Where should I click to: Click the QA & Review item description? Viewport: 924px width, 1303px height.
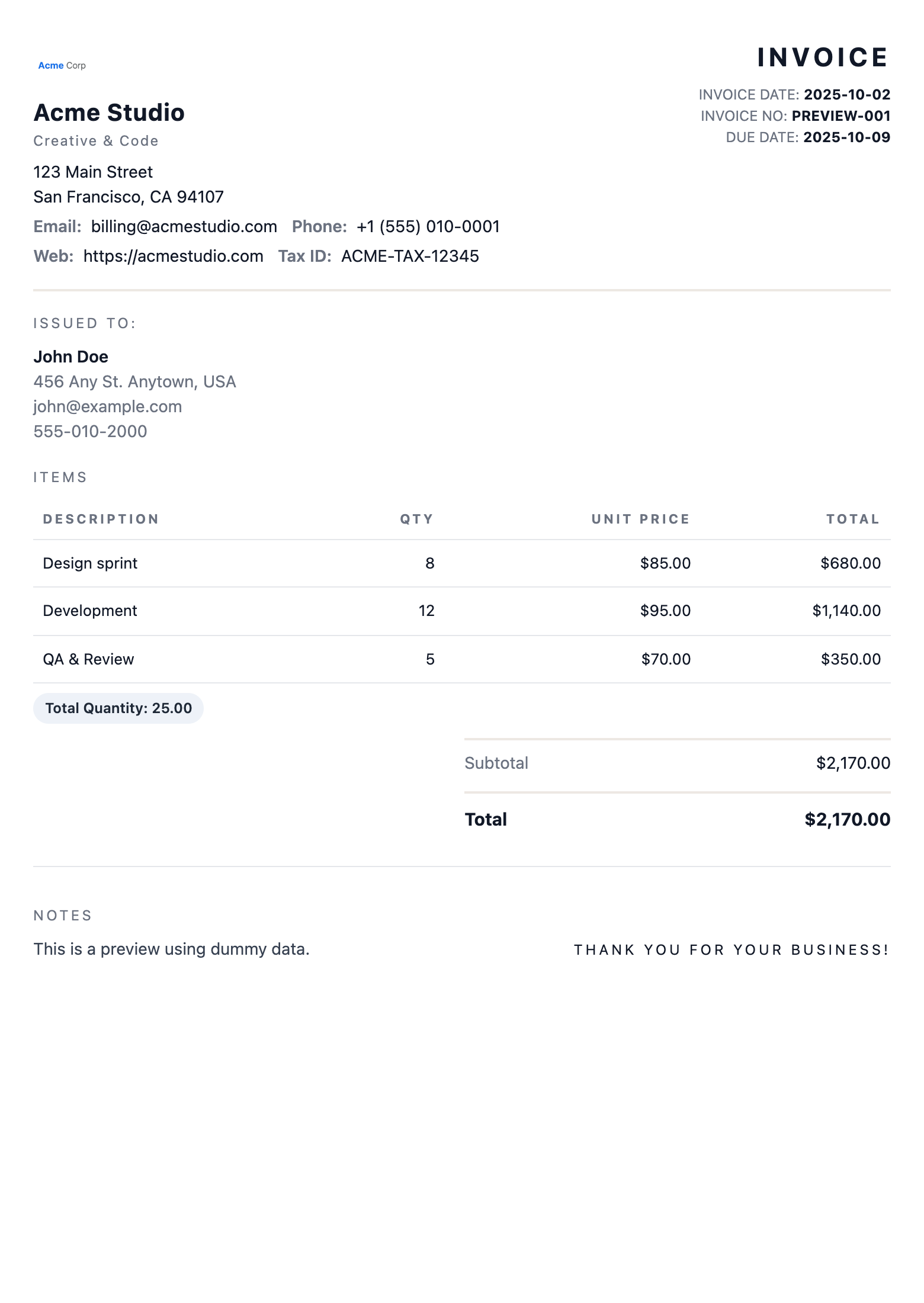(x=88, y=659)
